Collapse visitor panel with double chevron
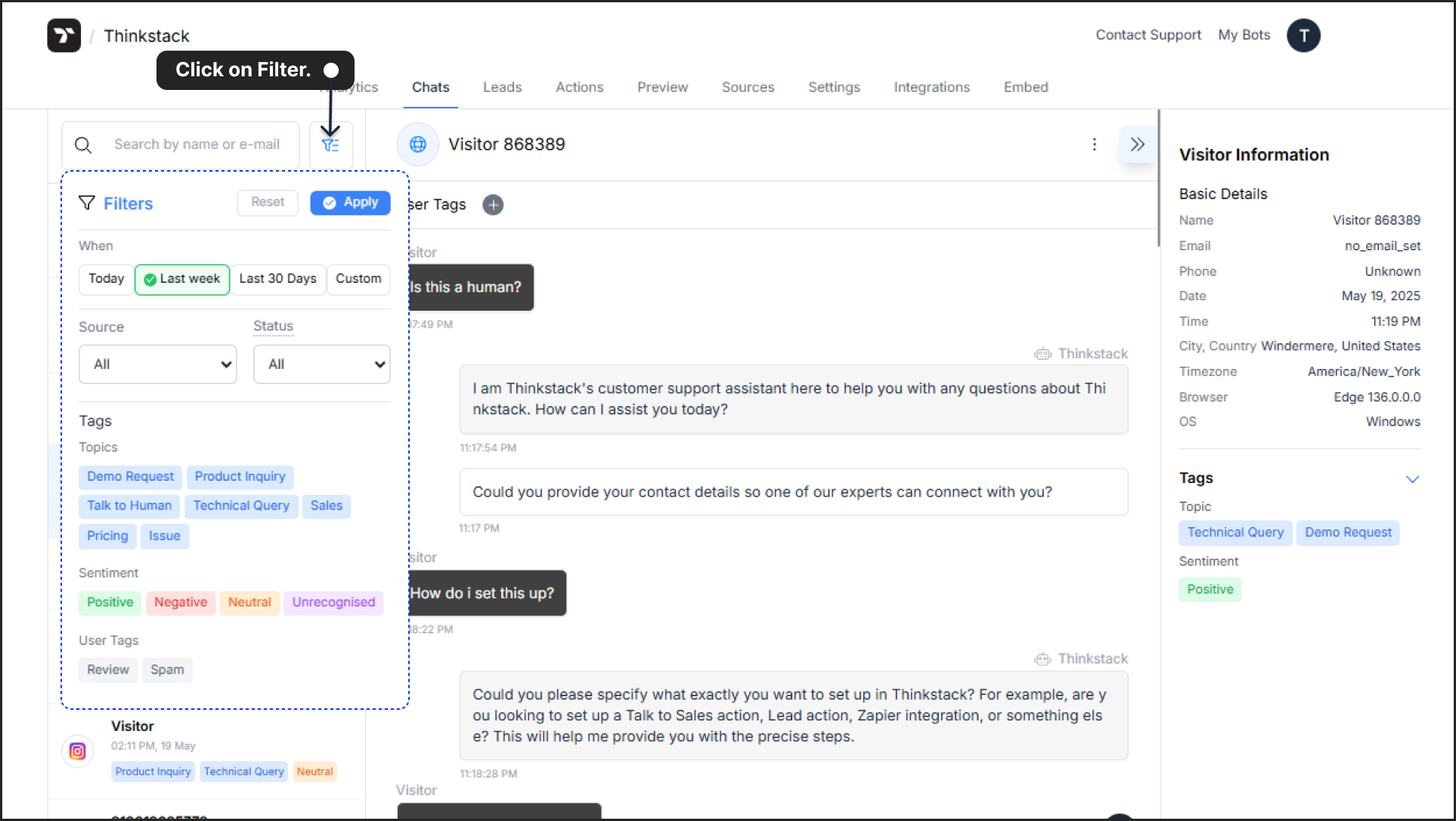The width and height of the screenshot is (1456, 821). 1137,144
